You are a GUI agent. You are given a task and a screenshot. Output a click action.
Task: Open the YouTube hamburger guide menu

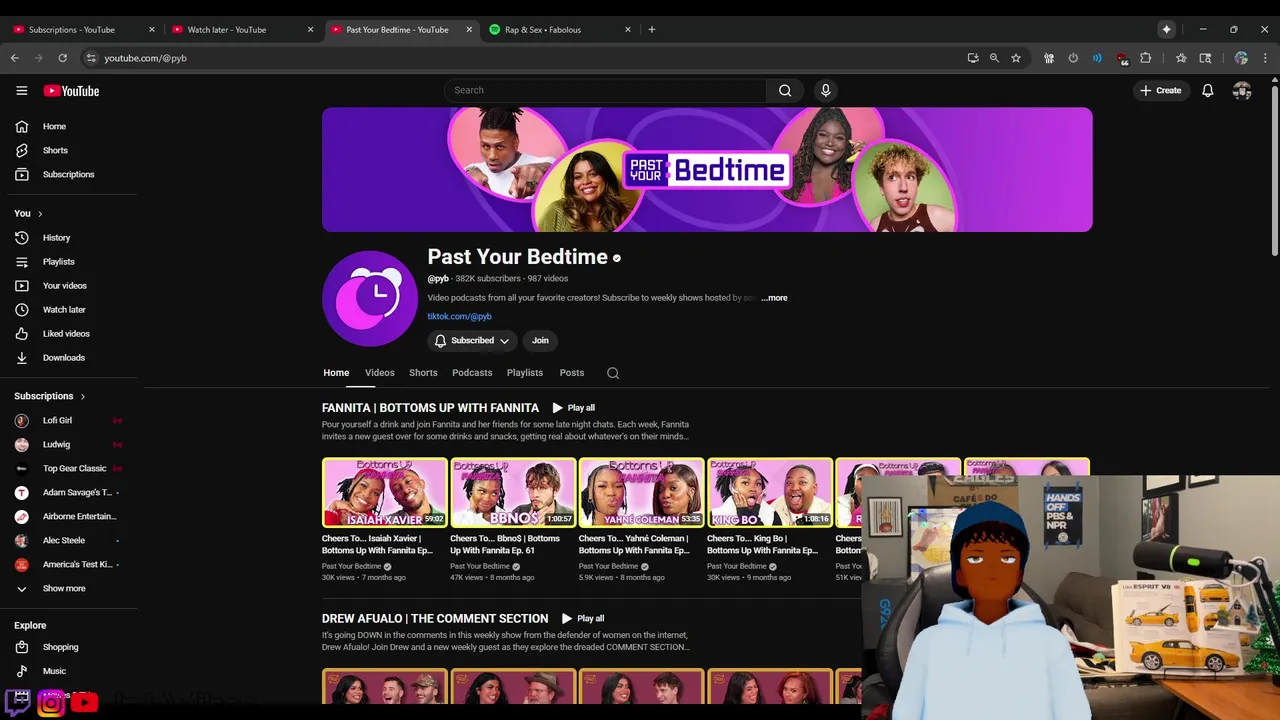point(21,90)
